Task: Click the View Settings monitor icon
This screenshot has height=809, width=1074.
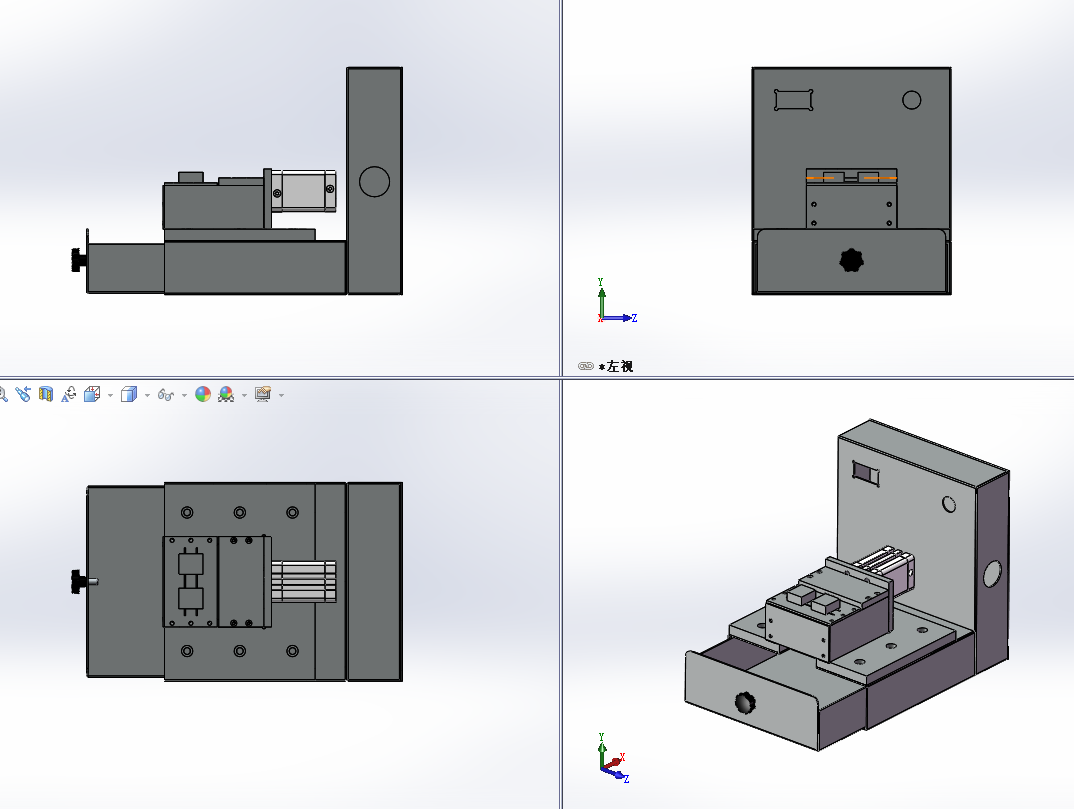Action: tap(263, 395)
